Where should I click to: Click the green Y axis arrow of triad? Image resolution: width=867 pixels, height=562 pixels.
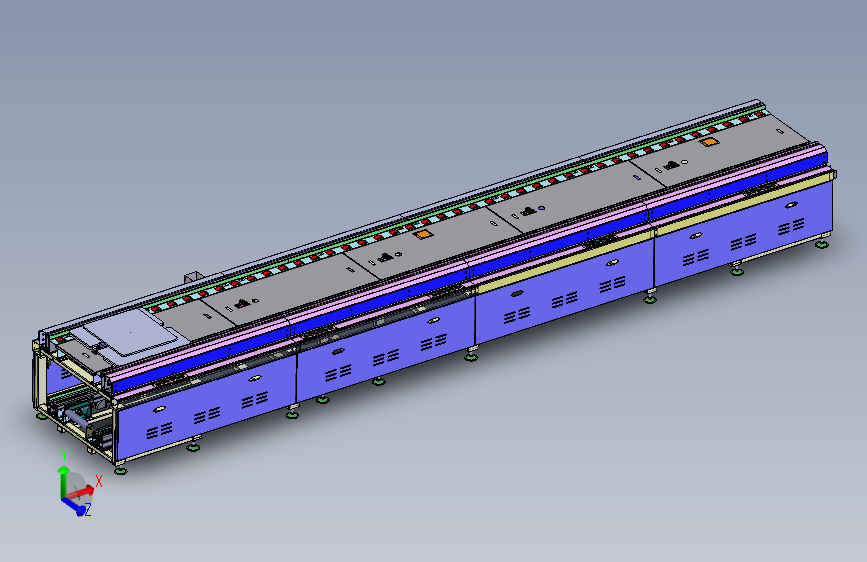[x=64, y=480]
